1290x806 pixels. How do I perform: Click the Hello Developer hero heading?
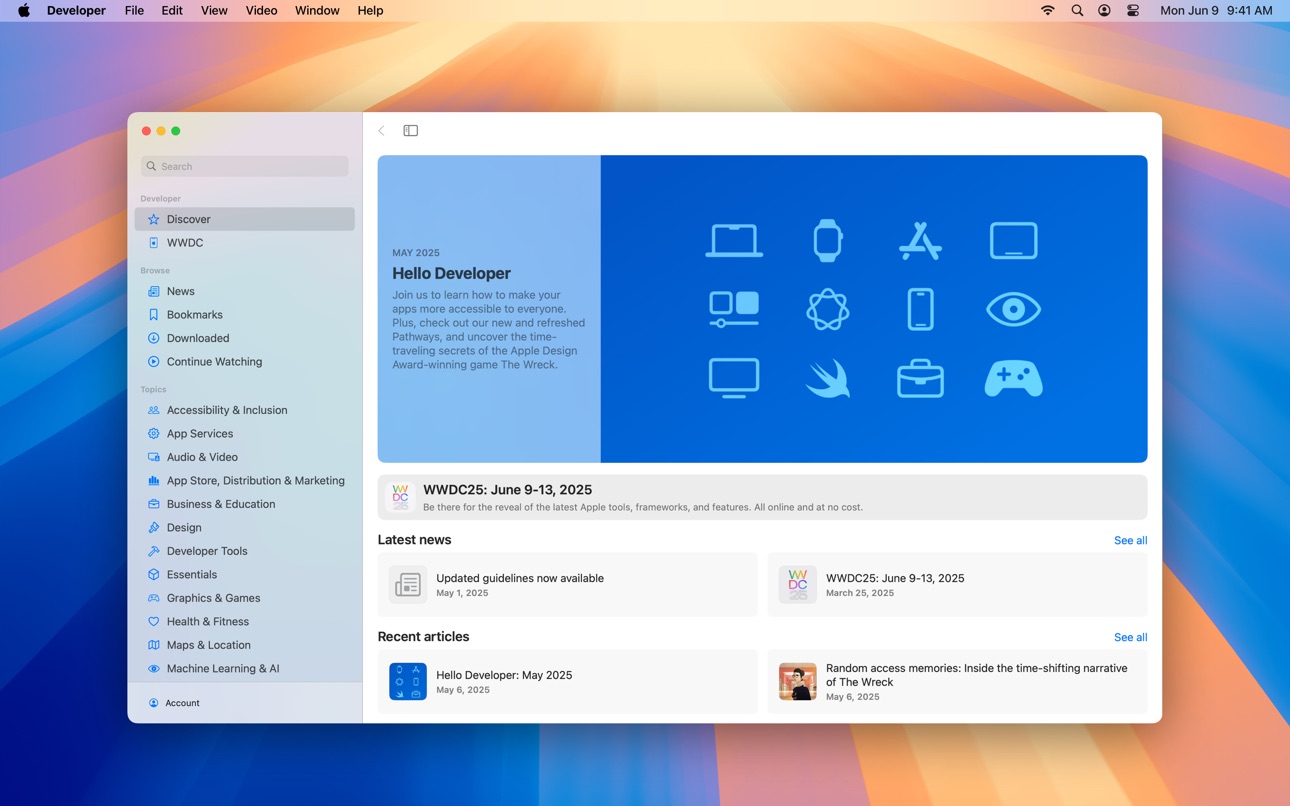click(451, 273)
